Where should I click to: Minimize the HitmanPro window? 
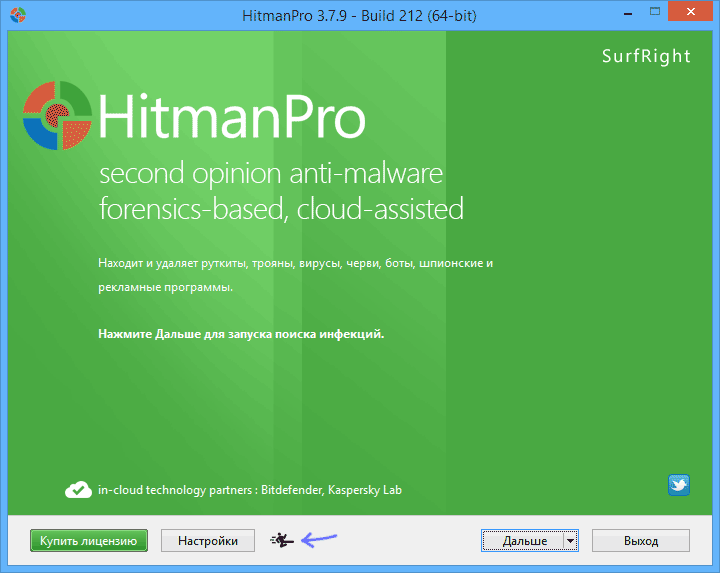tap(628, 14)
